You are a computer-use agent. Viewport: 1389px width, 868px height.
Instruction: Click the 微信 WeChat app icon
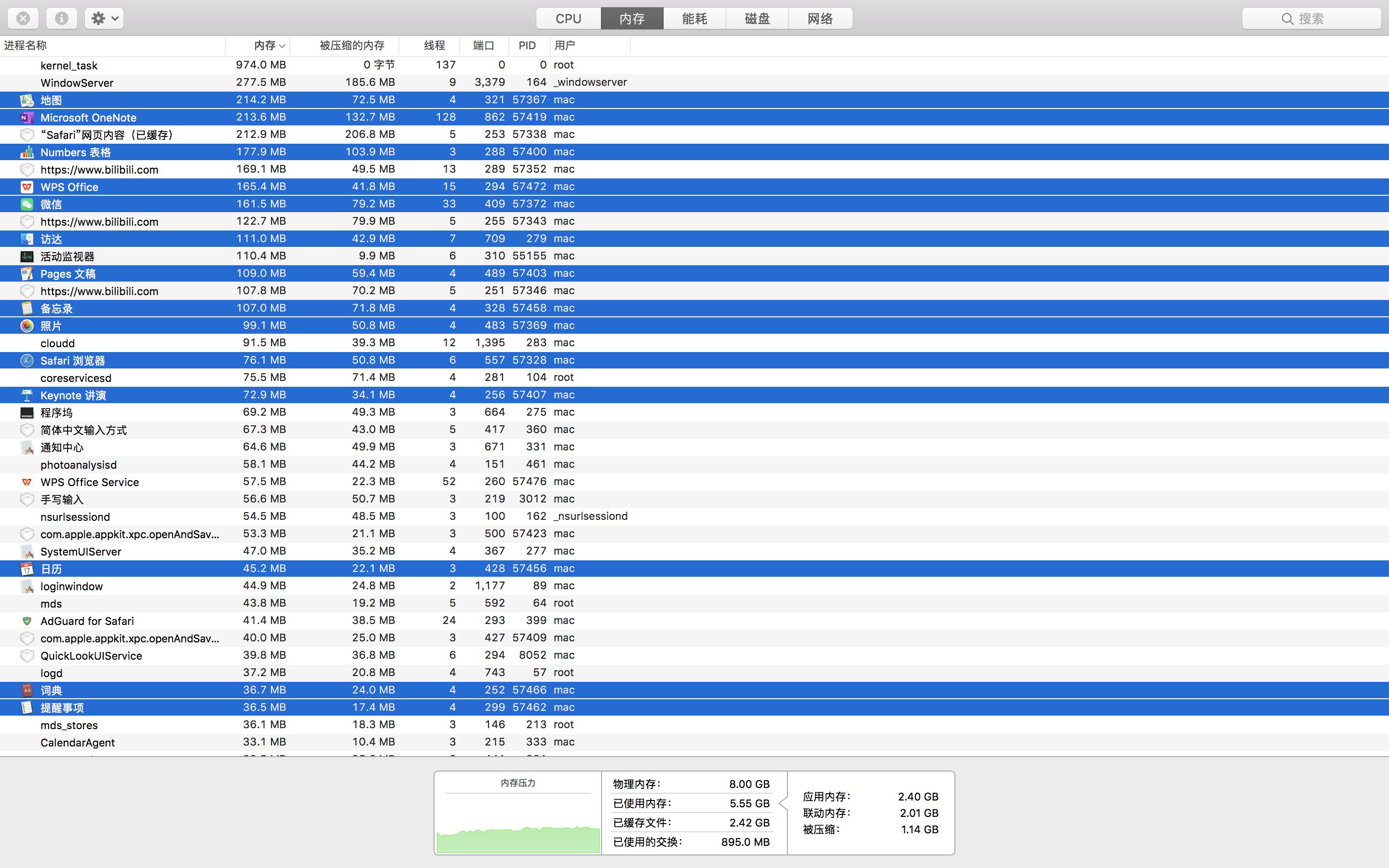point(27,204)
